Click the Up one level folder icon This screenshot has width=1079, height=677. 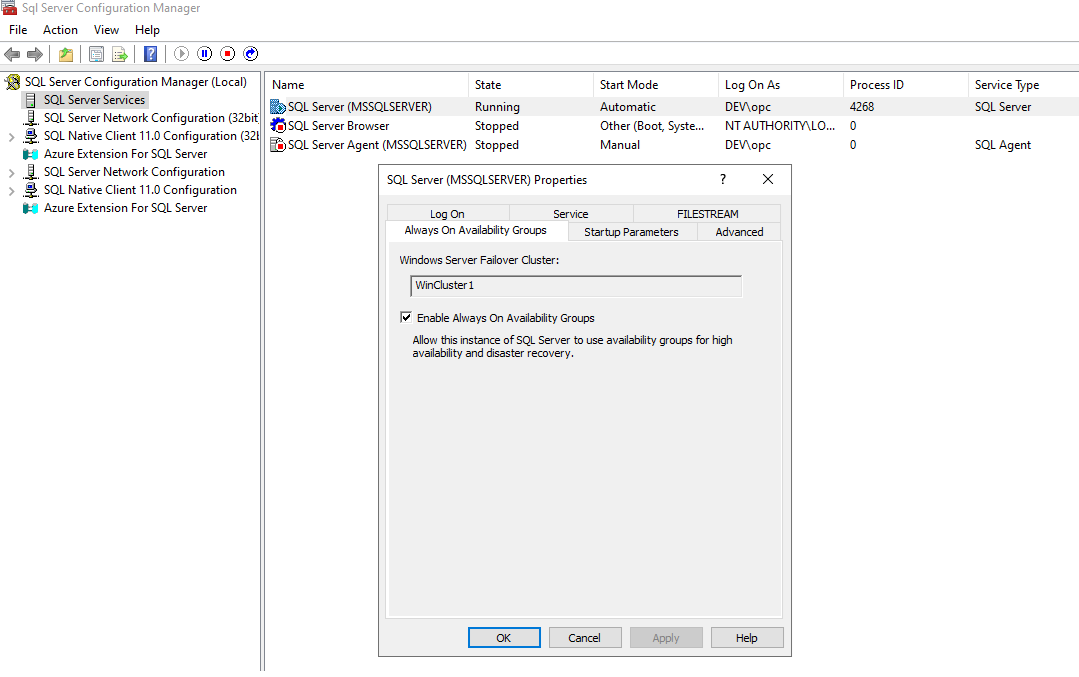[x=65, y=54]
